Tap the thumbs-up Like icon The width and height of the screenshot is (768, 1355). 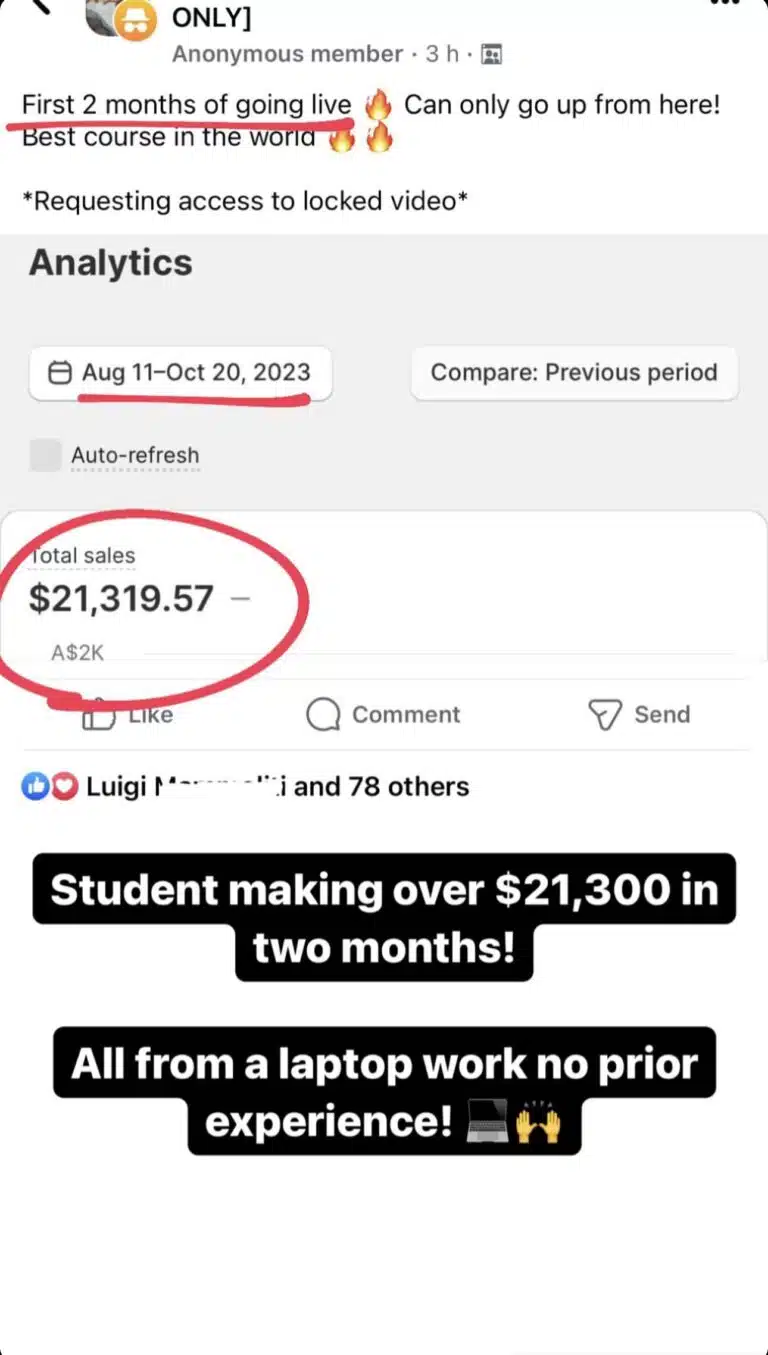tap(98, 716)
